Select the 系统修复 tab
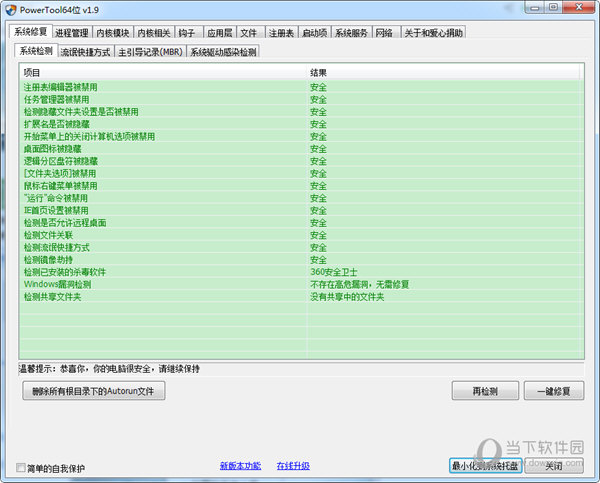The width and height of the screenshot is (600, 483). 31,31
